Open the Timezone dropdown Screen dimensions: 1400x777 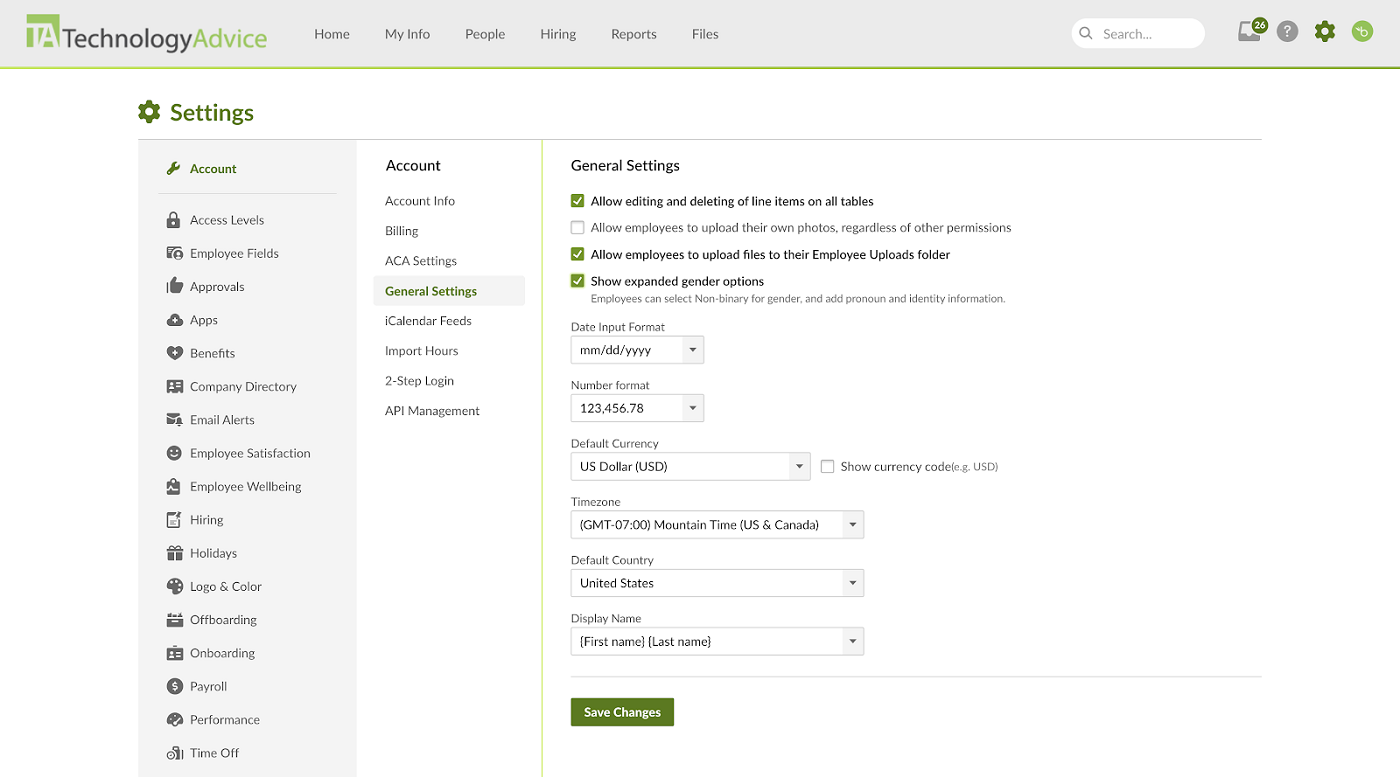(x=717, y=524)
